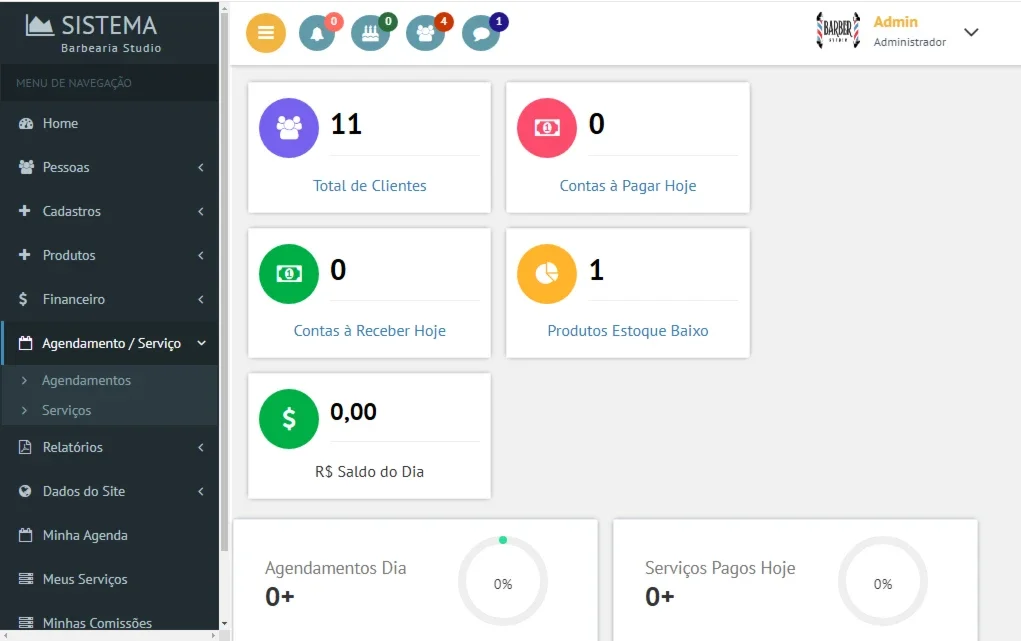This screenshot has width=1021, height=641.
Task: Open the bell notifications icon
Action: pyautogui.click(x=317, y=33)
